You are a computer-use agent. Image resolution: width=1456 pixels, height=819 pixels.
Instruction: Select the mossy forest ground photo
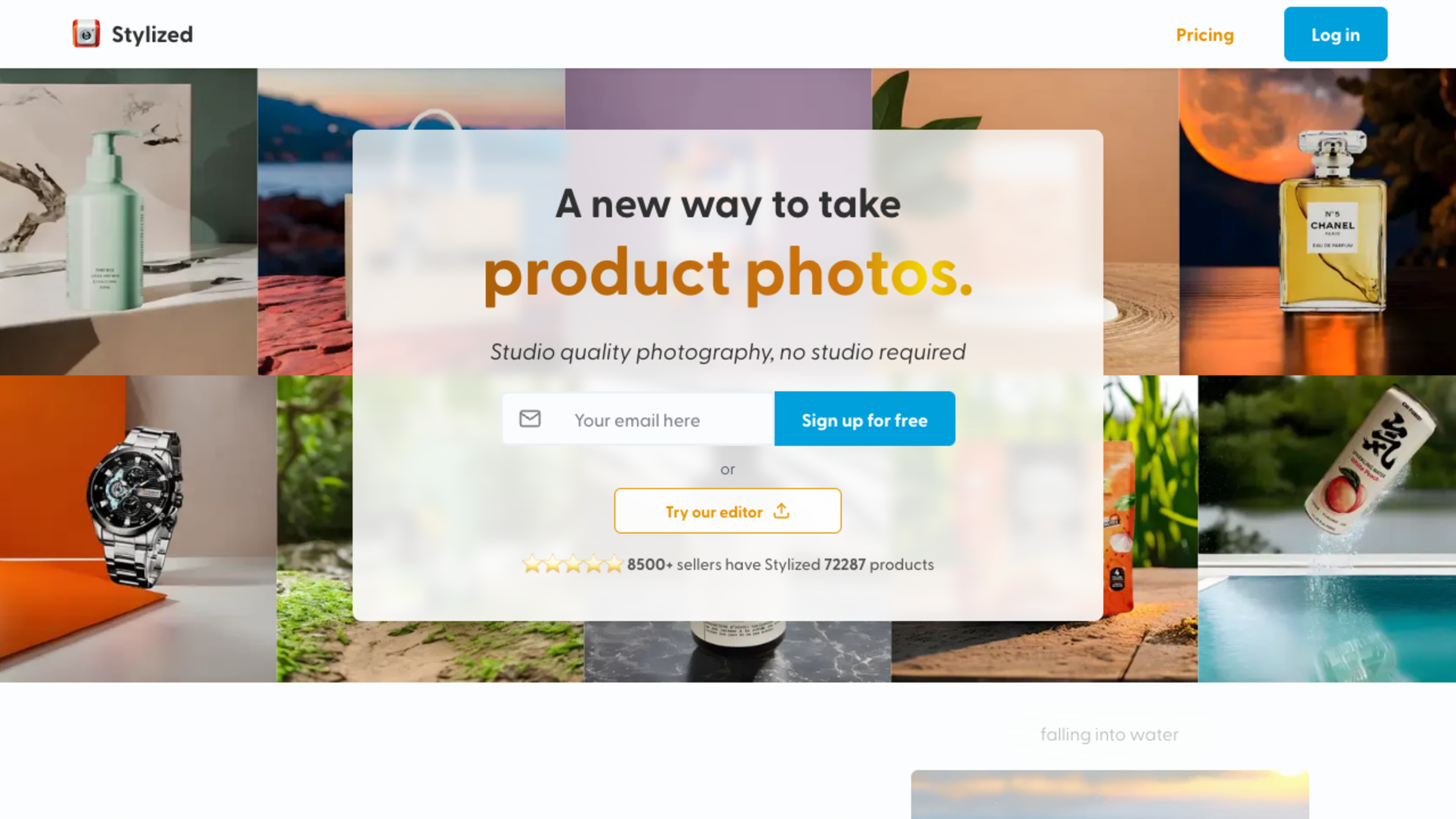tap(314, 529)
